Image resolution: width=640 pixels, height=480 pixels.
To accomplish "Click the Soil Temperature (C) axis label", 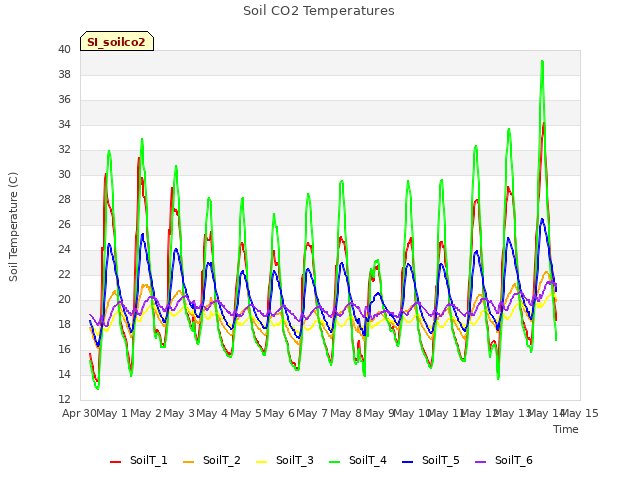I will coord(13,227).
